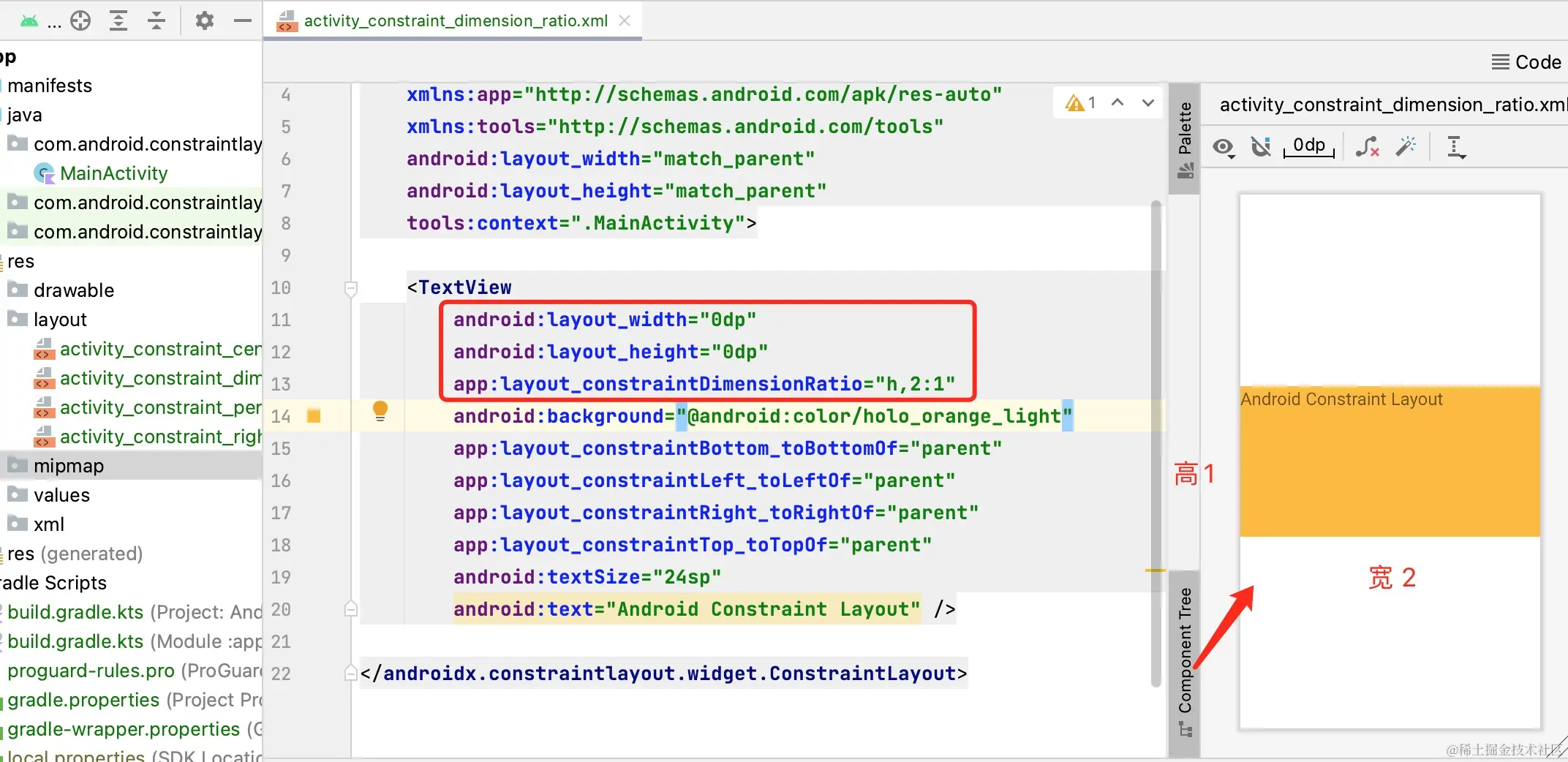
Task: Open the activity_constraint_righ layout file
Action: [x=161, y=437]
